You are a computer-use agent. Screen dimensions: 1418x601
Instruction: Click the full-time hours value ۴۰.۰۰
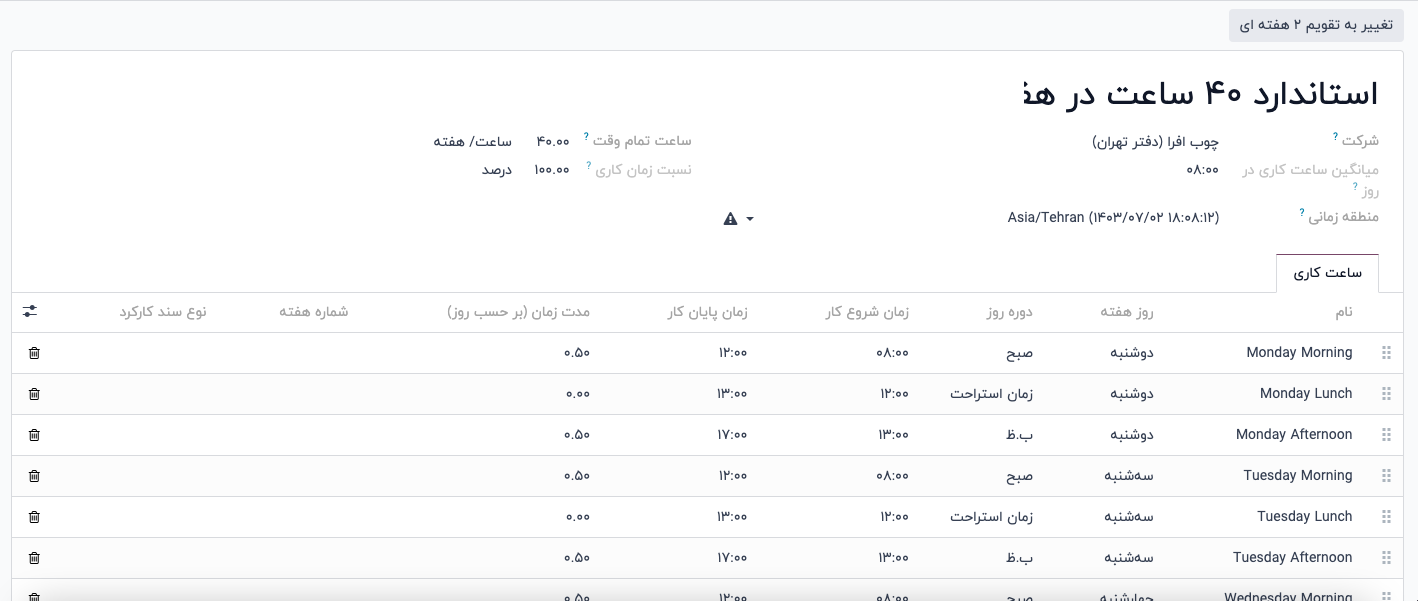tap(552, 142)
